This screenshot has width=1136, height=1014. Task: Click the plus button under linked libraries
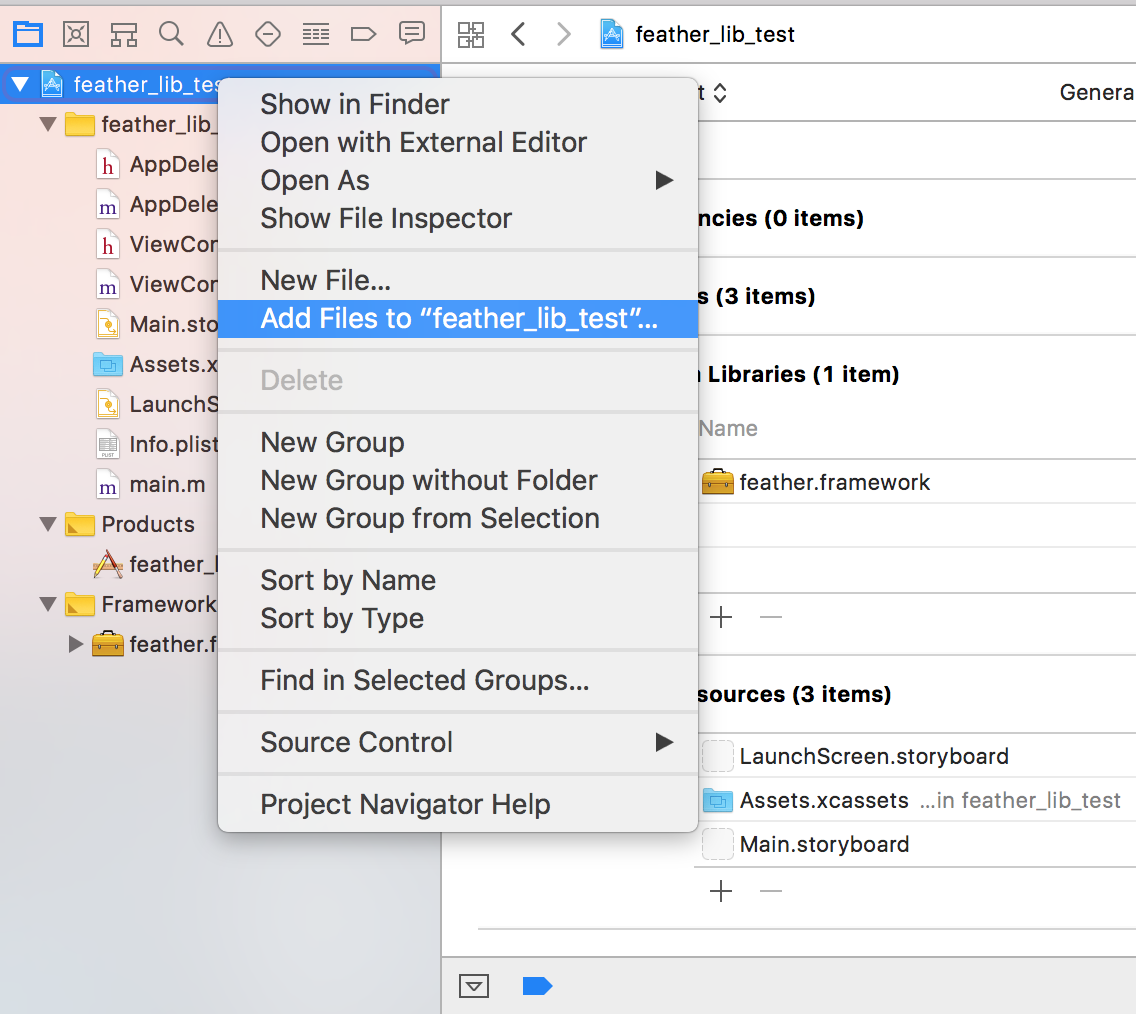(x=720, y=617)
